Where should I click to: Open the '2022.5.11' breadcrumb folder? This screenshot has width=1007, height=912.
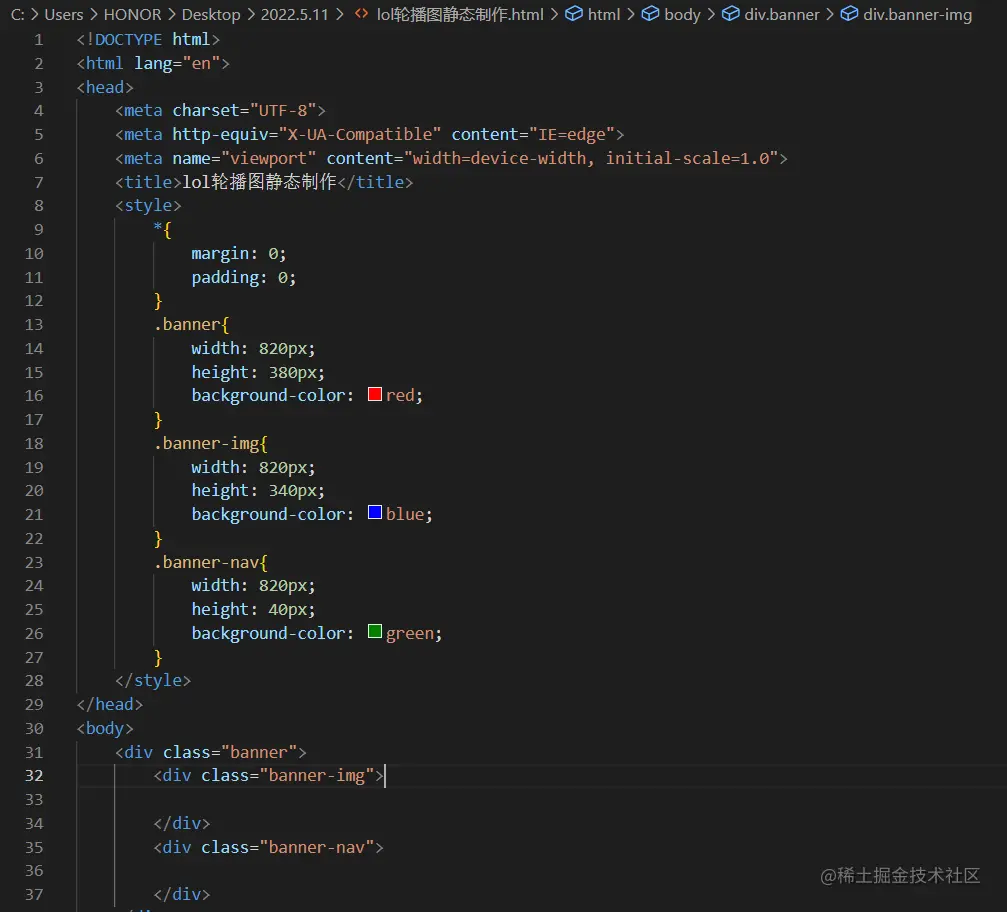click(294, 14)
